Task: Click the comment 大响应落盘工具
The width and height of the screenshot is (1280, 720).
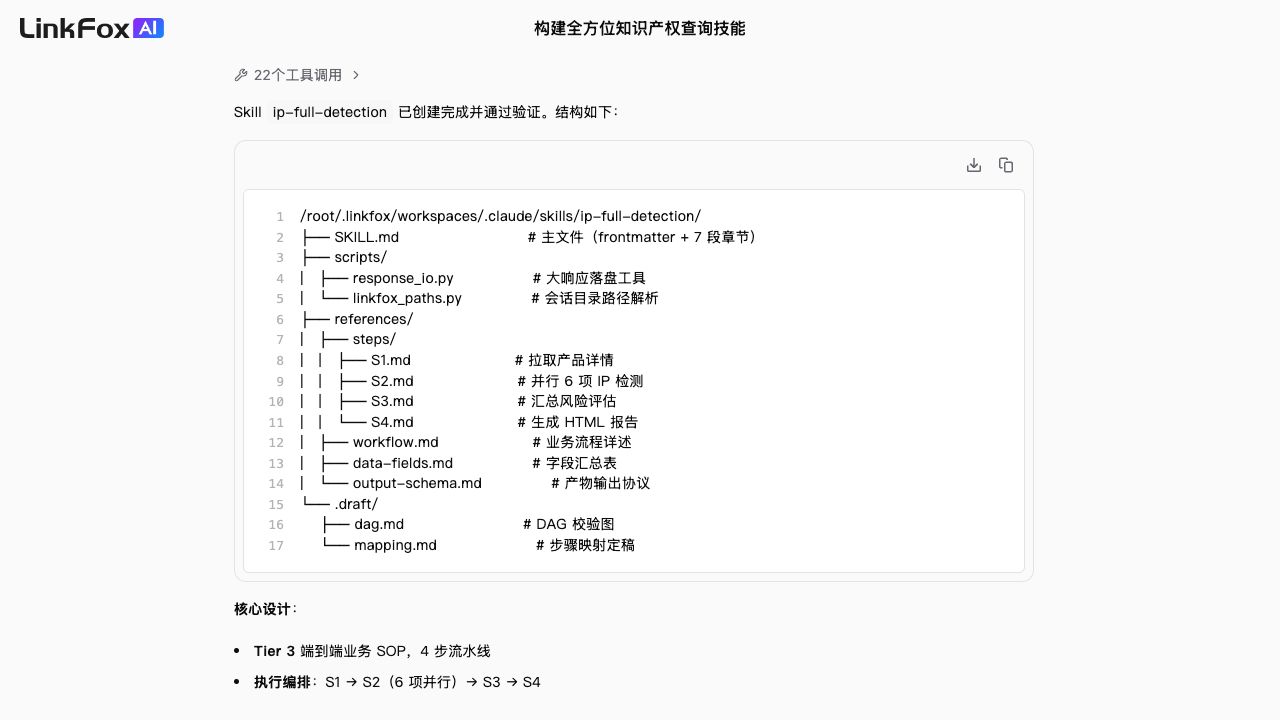Action: click(589, 278)
